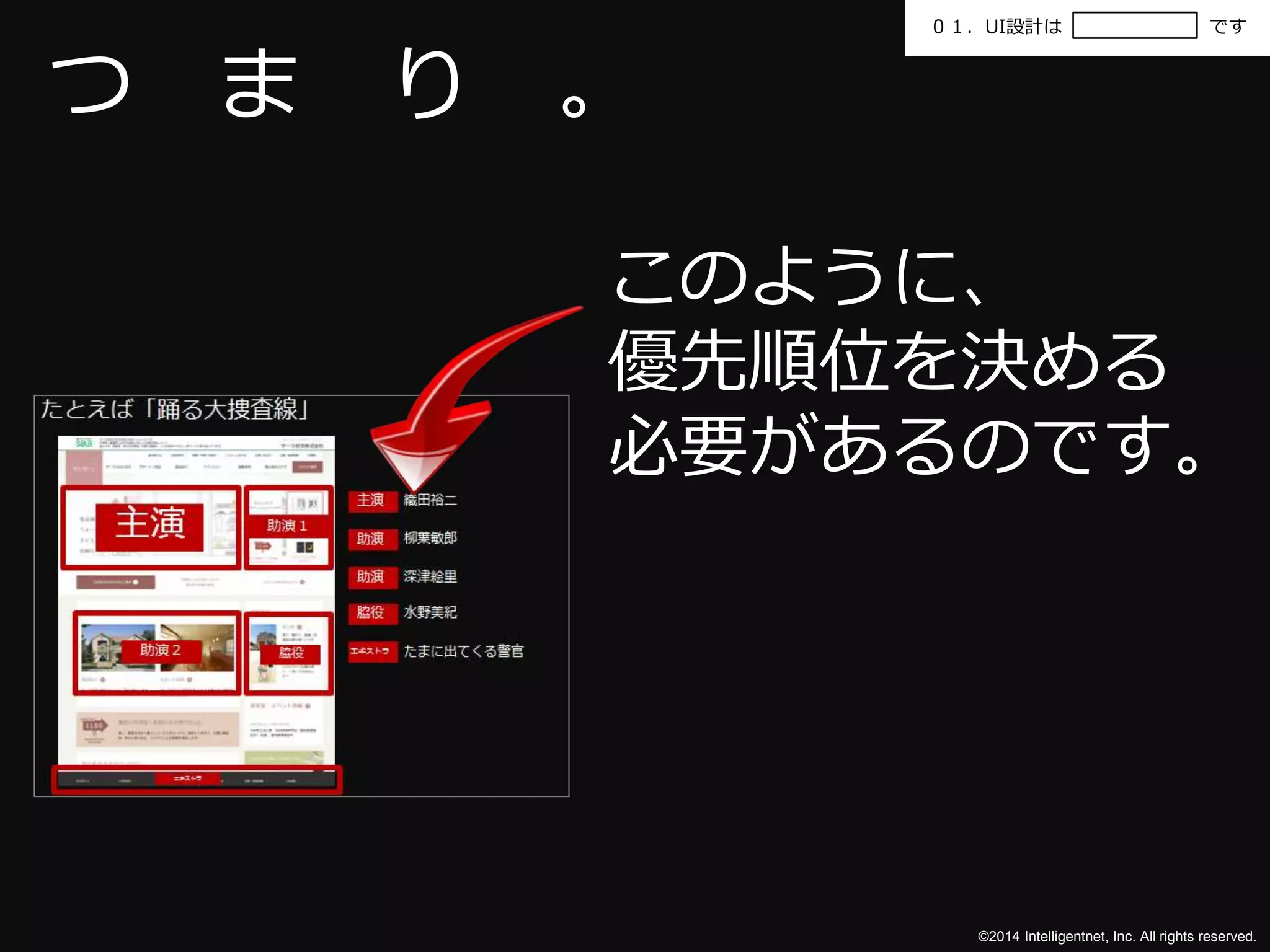Click the blank box in the header
The image size is (1270, 952).
(x=1135, y=25)
